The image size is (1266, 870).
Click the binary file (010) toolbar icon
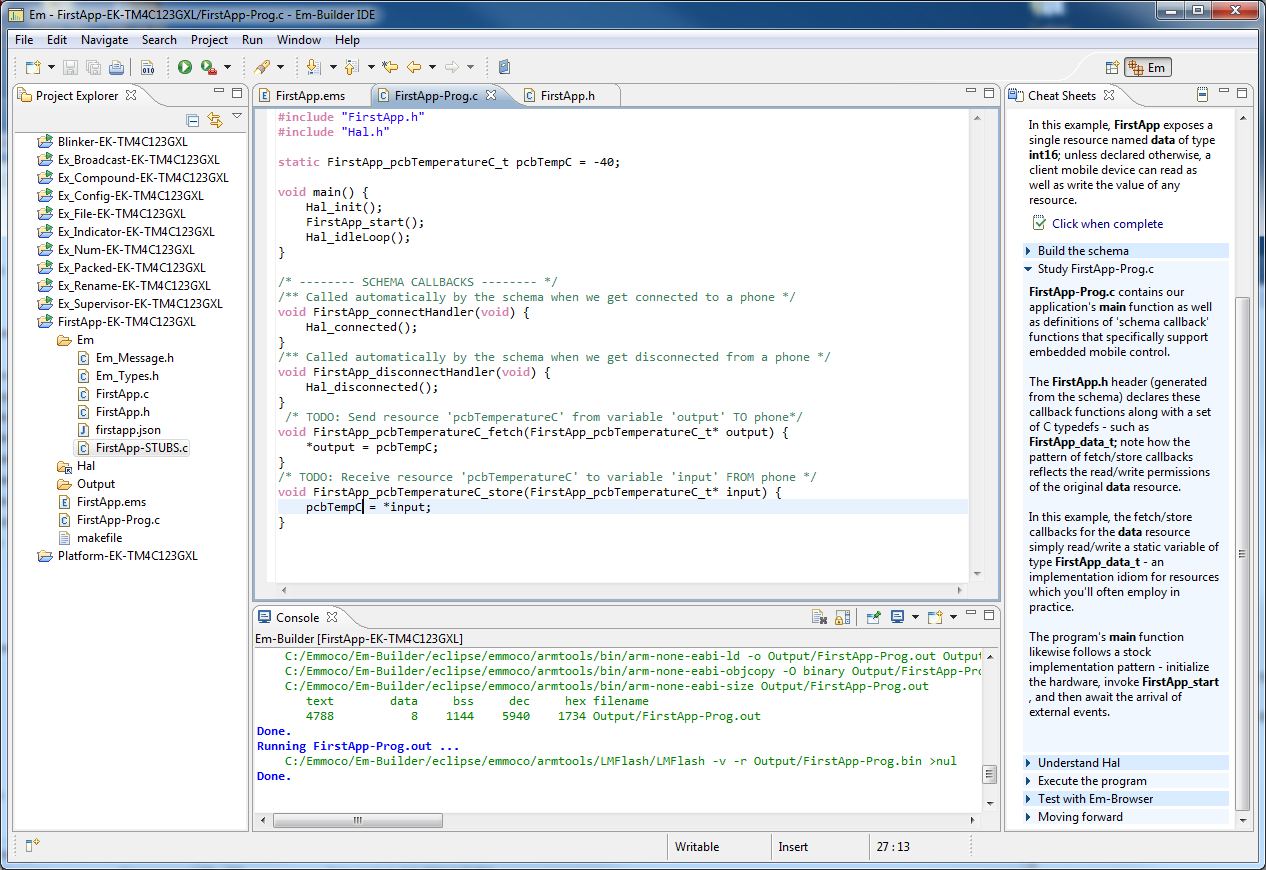pos(146,66)
